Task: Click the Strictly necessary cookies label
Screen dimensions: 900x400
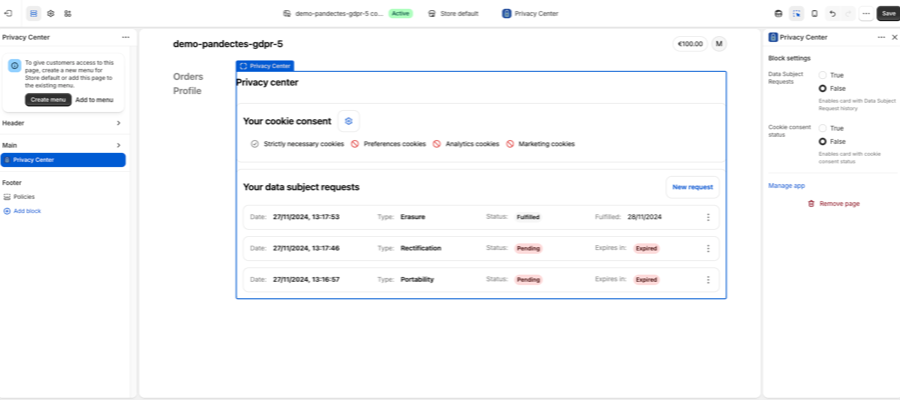Action: click(x=304, y=144)
